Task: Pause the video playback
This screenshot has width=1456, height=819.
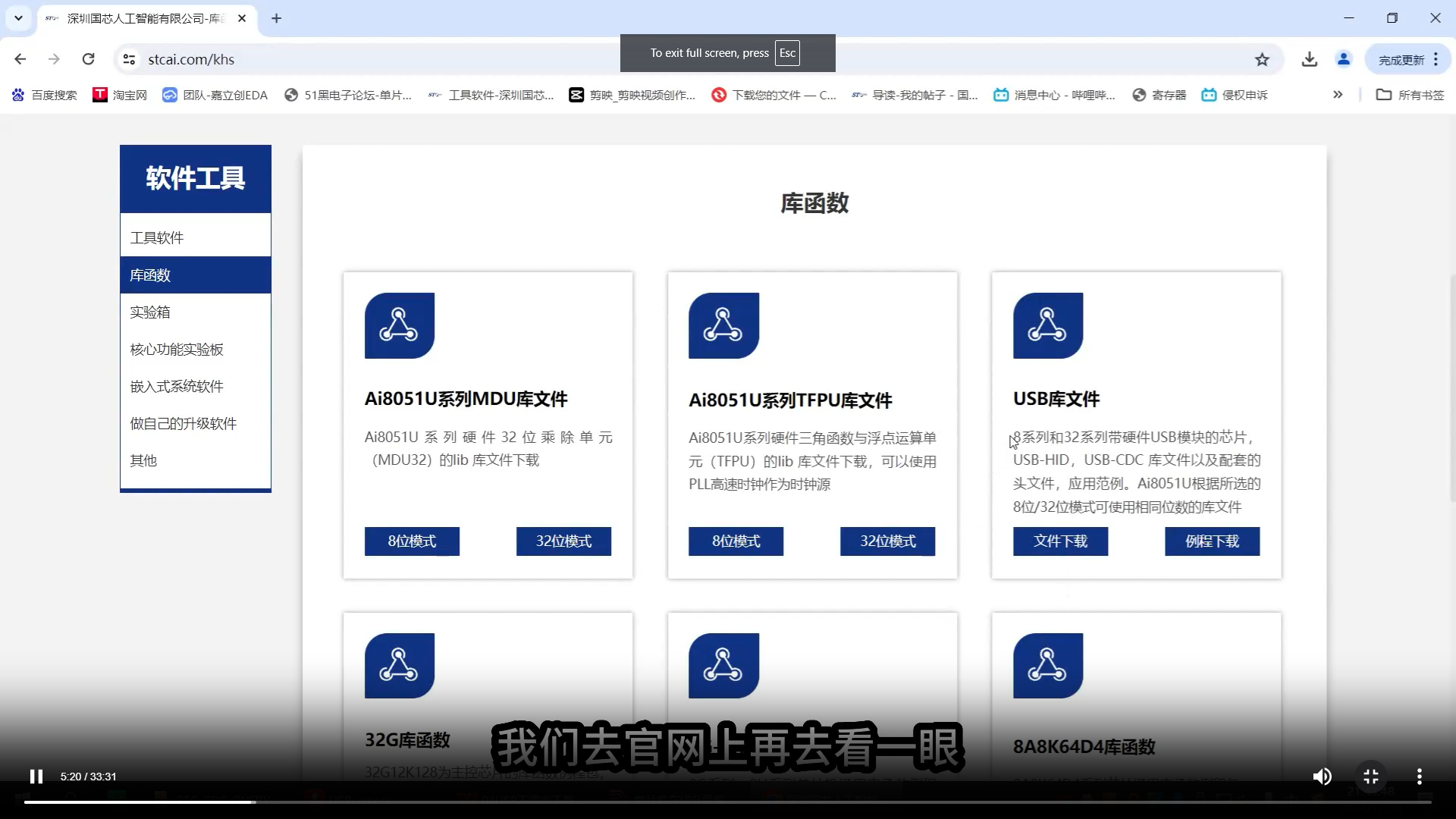Action: point(36,776)
